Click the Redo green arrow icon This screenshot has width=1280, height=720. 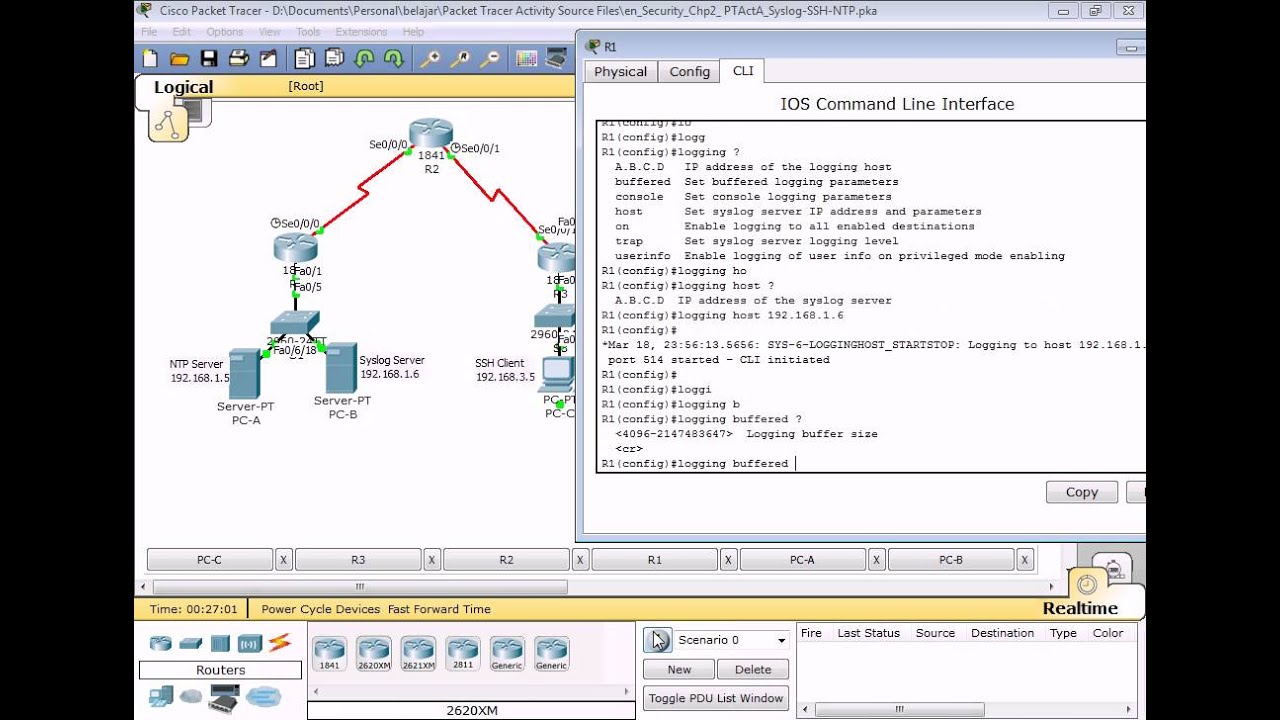[x=393, y=59]
